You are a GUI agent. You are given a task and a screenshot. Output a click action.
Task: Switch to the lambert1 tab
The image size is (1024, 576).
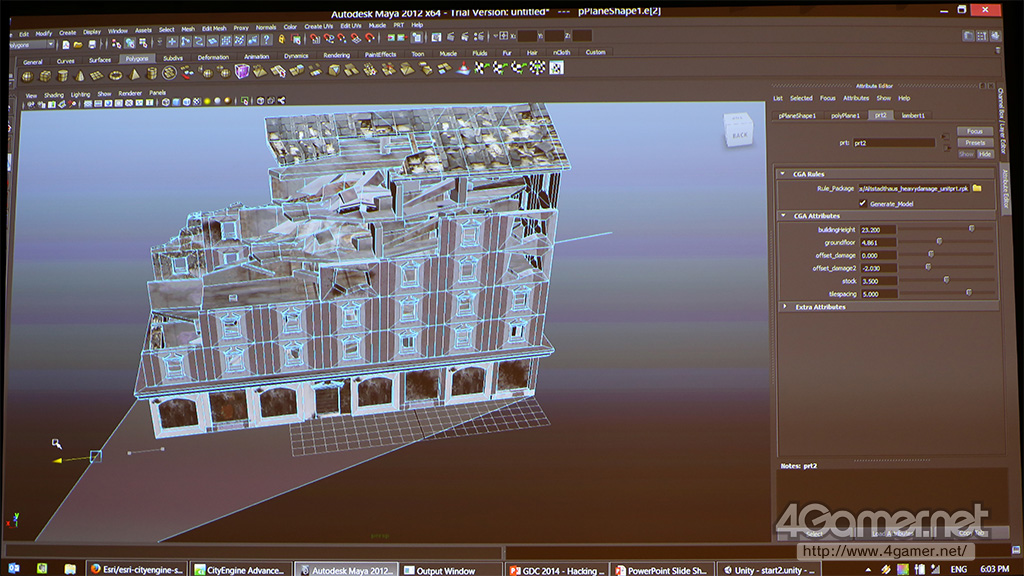point(913,116)
